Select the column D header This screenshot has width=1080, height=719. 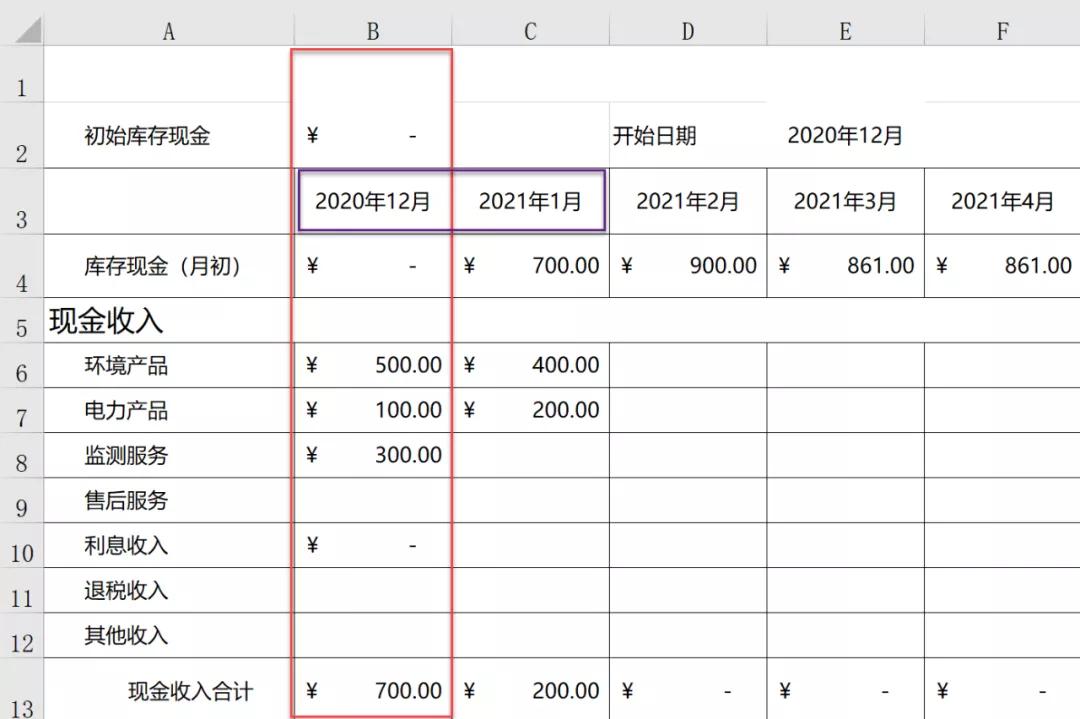(x=687, y=32)
